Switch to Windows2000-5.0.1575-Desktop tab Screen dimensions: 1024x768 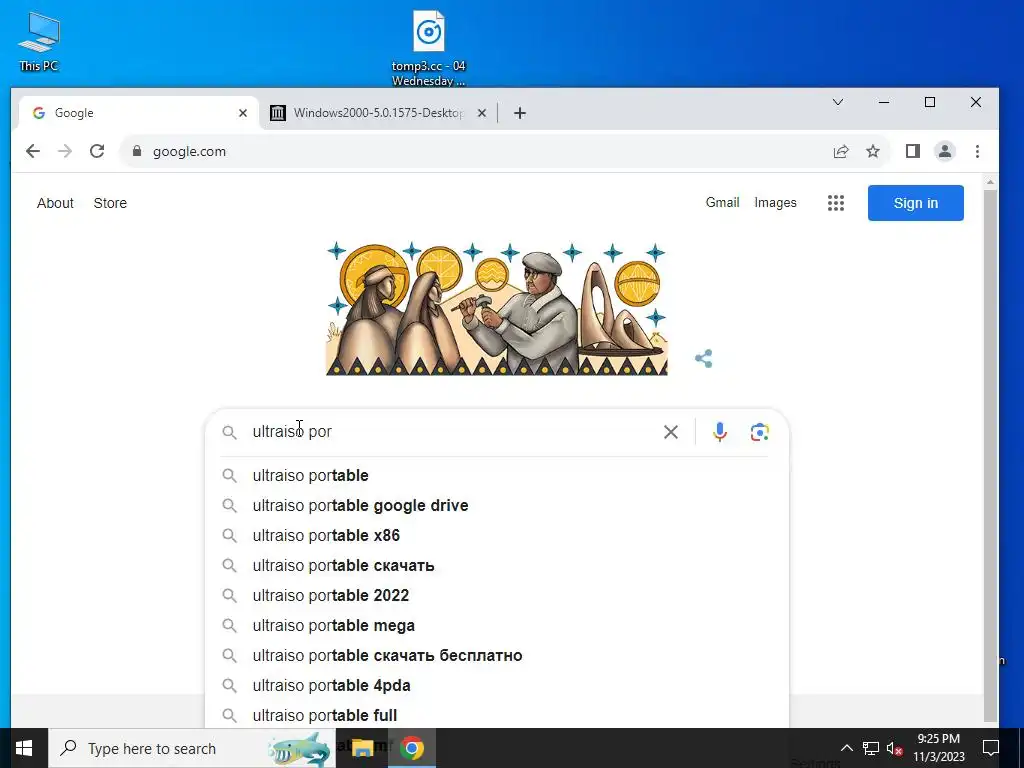point(377,113)
